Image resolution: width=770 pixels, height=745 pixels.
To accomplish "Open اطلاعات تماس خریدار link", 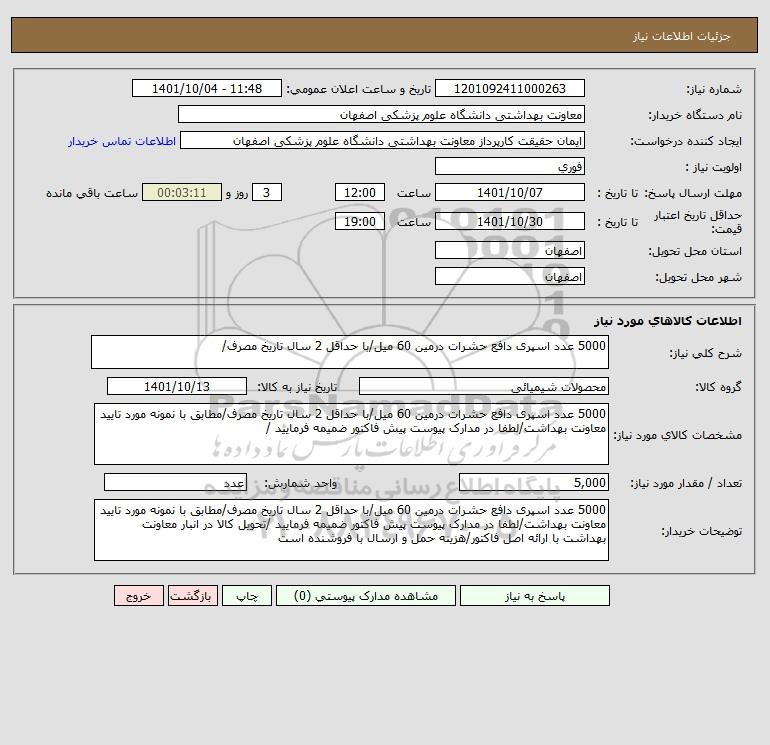I will pos(122,141).
